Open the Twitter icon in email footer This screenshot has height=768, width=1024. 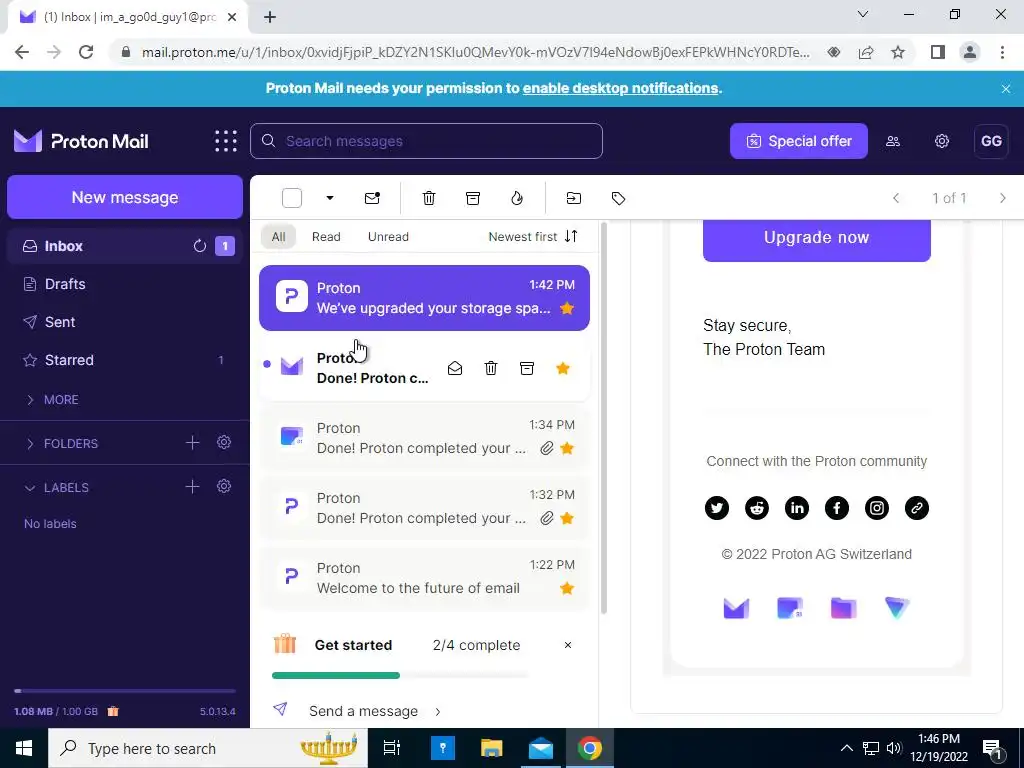[716, 508]
